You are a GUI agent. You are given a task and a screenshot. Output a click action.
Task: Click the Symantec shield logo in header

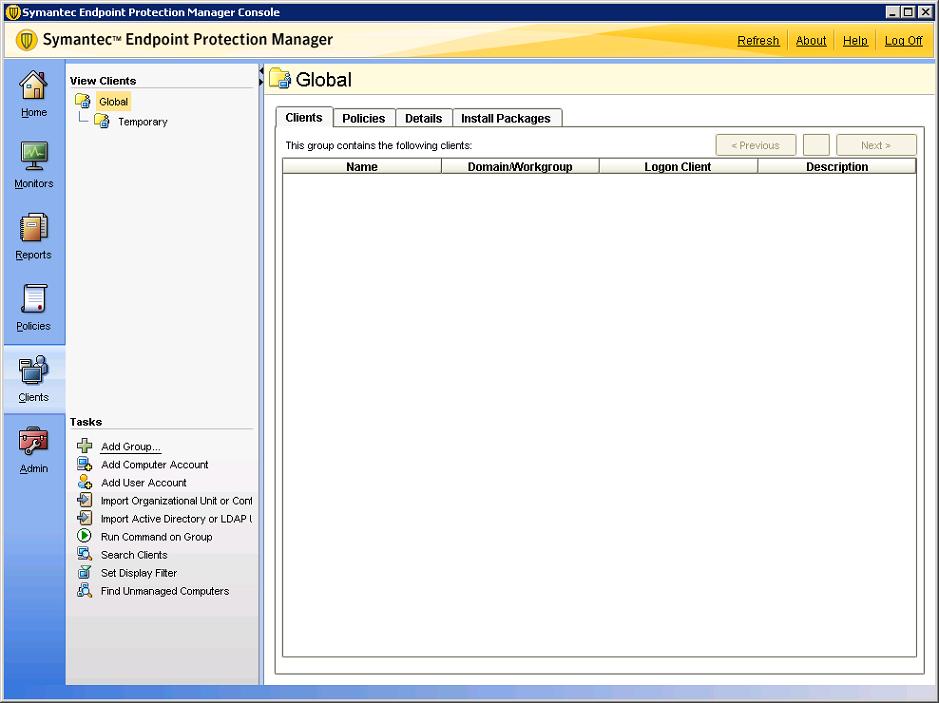click(x=26, y=40)
